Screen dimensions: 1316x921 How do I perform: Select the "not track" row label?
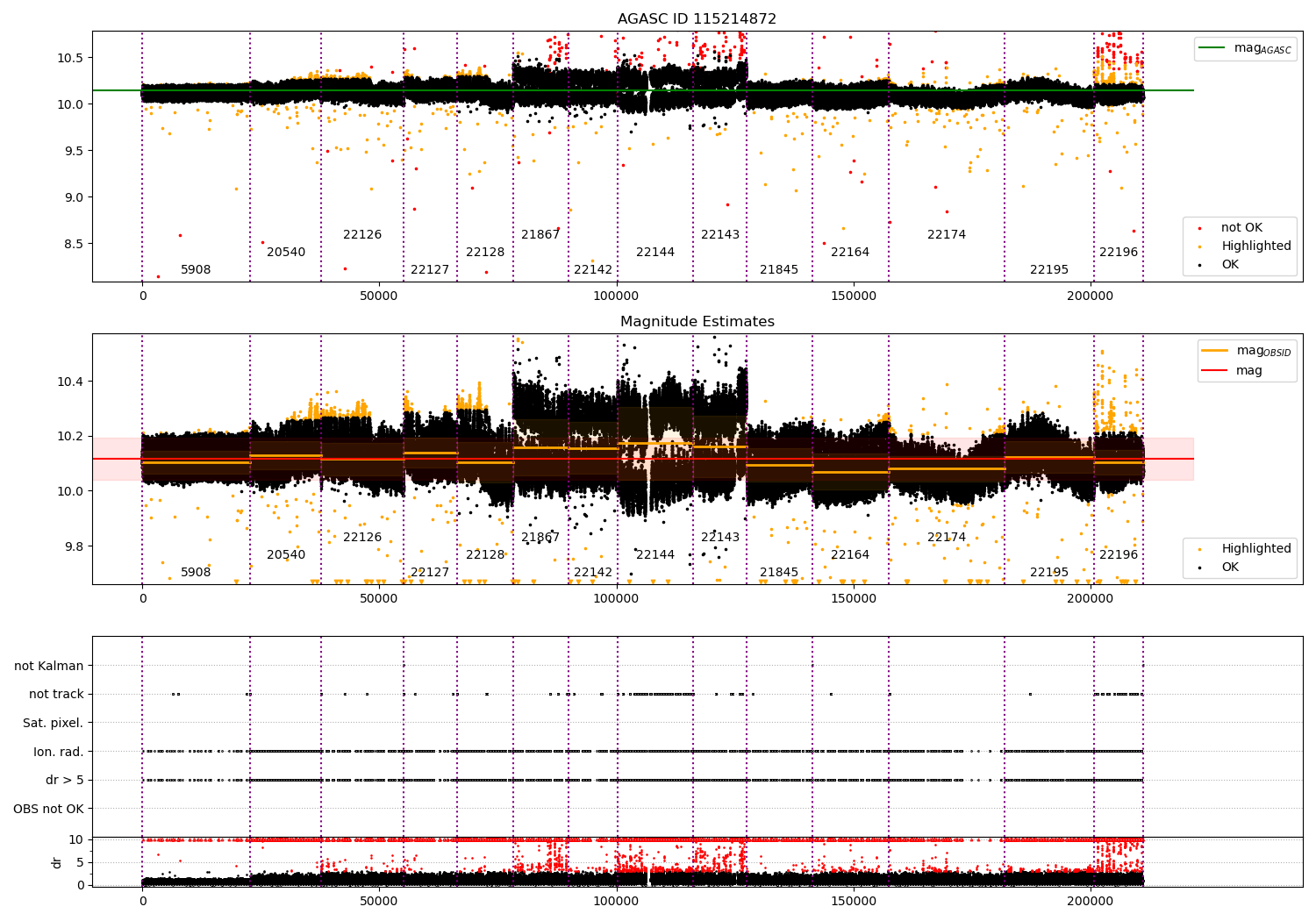[56, 695]
